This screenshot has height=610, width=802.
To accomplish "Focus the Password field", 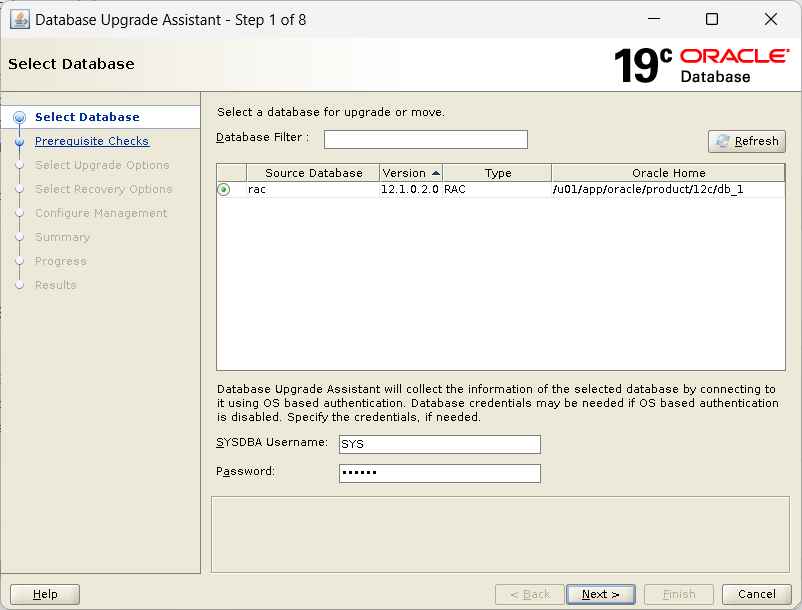I will [x=439, y=473].
